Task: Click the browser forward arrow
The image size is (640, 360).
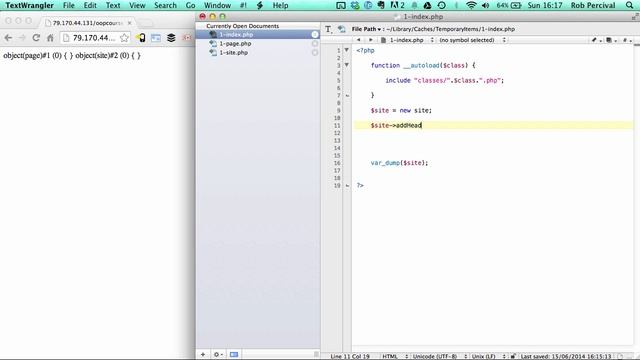Action: [22, 38]
